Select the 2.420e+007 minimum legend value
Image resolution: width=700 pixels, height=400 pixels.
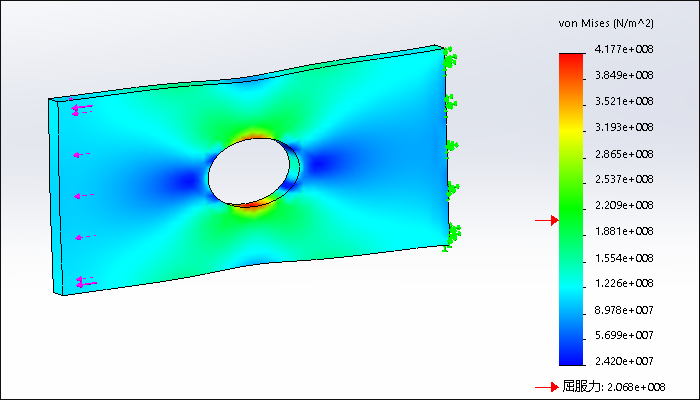pos(624,361)
